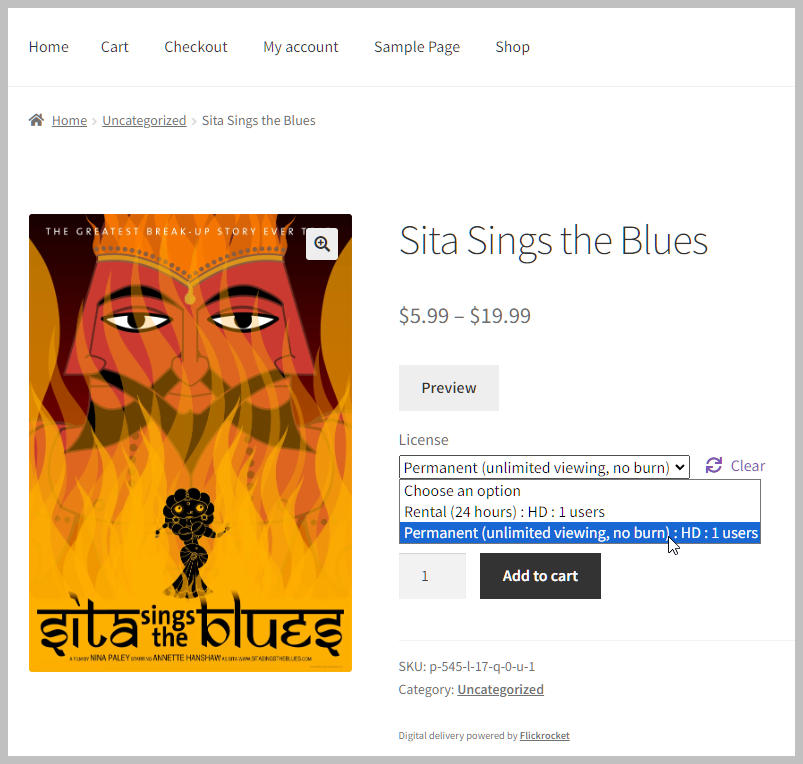Screen dimensions: 803x764
Task: Click the refresh arrows icon beside Clear
Action: (713, 465)
